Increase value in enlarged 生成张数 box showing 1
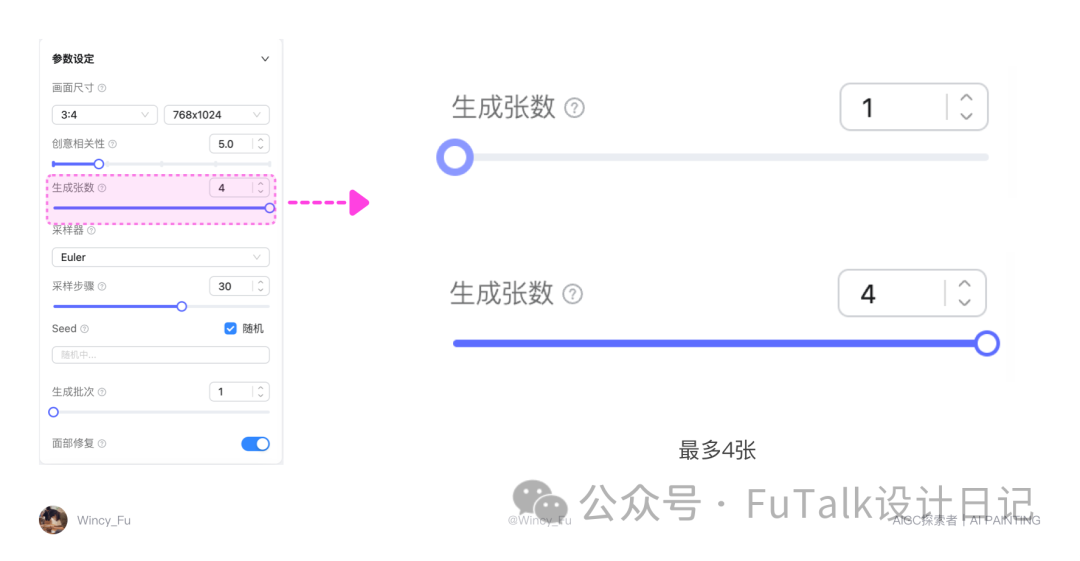The height and width of the screenshot is (561, 1080). 966,98
